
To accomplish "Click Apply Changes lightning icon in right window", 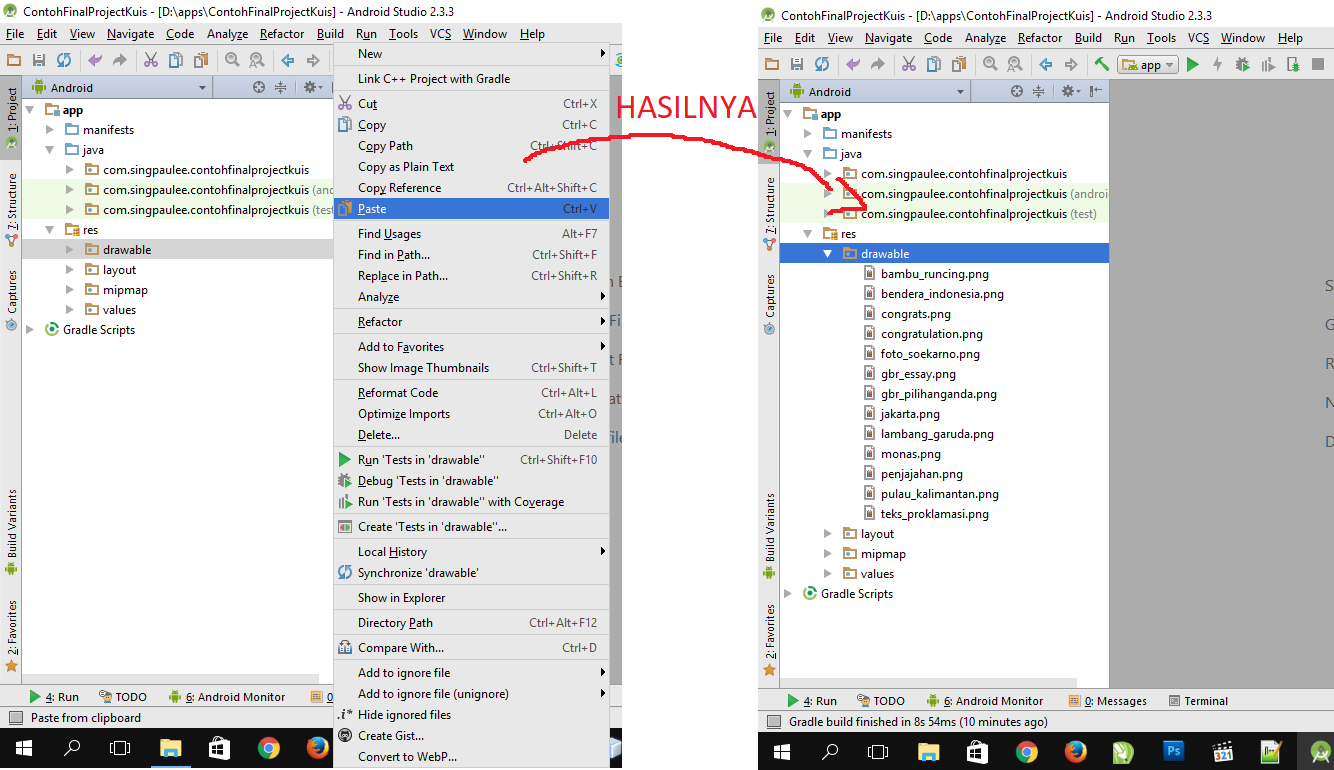I will click(x=1217, y=64).
